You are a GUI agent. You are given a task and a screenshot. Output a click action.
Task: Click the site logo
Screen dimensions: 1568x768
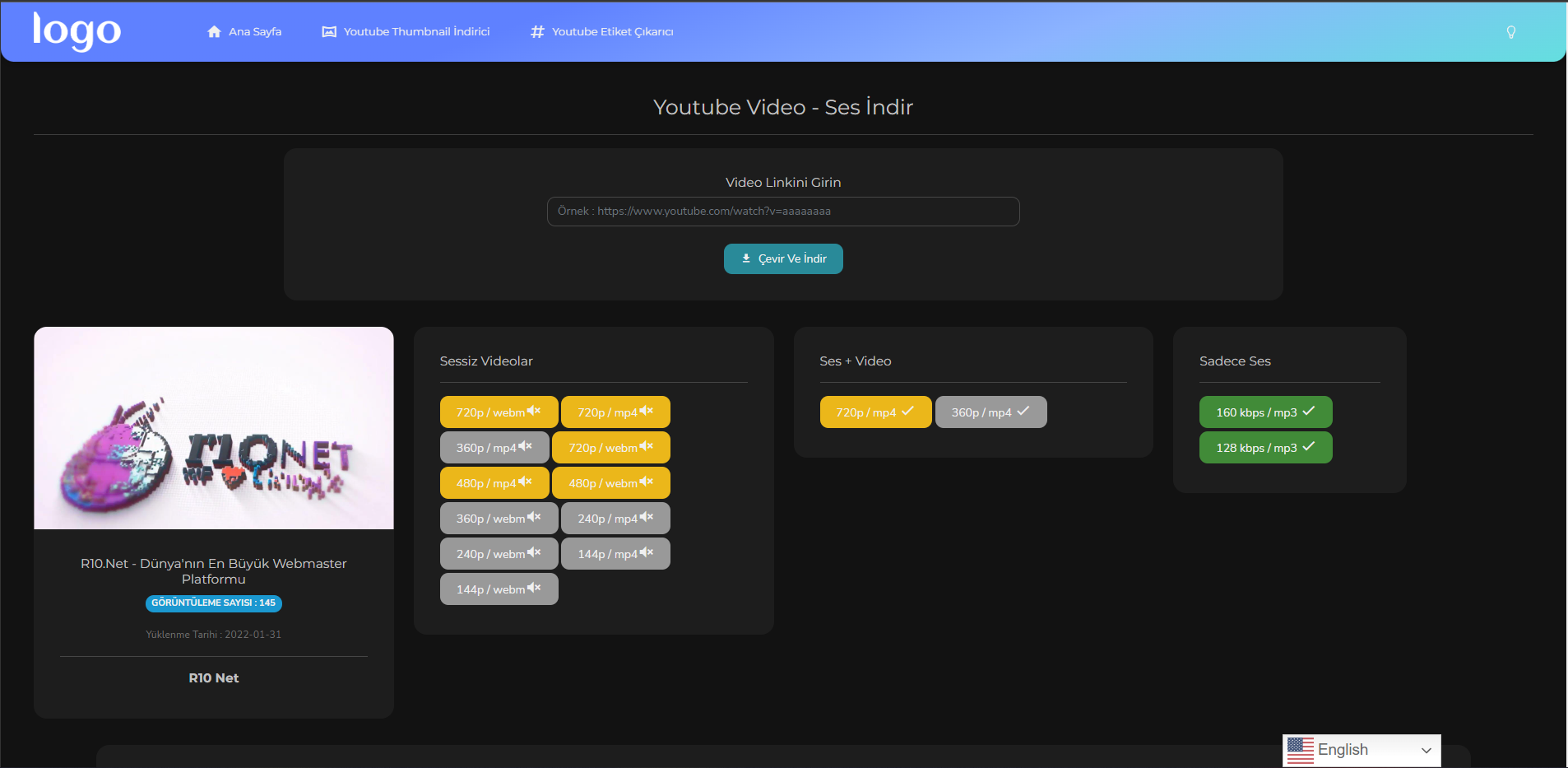[x=77, y=31]
